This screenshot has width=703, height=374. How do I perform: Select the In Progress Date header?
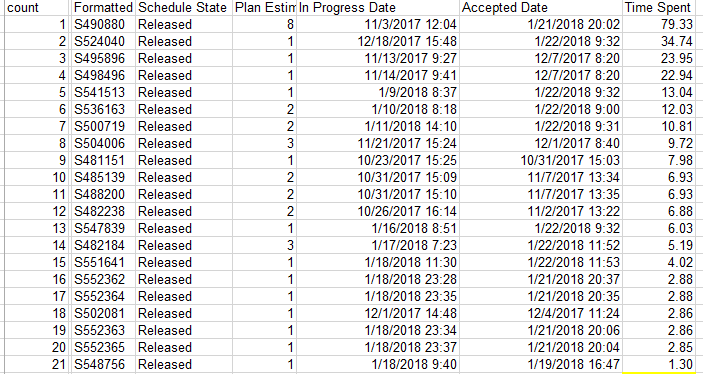(x=378, y=8)
